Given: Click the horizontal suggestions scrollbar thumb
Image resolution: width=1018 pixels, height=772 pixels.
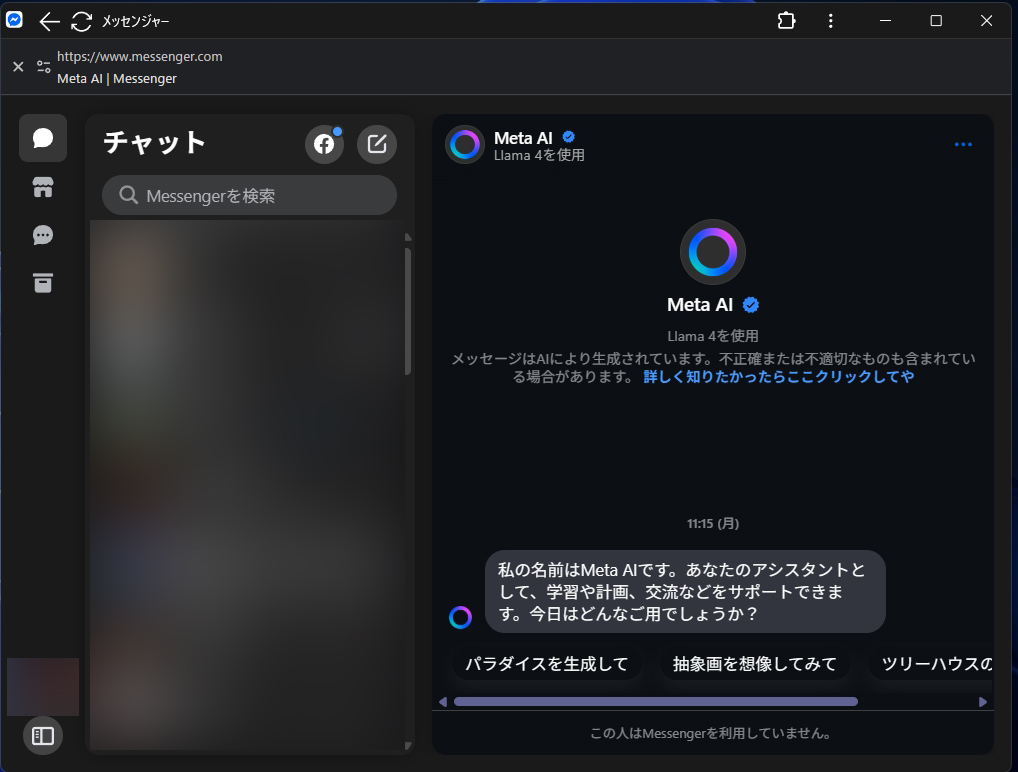Looking at the screenshot, I should (656, 702).
